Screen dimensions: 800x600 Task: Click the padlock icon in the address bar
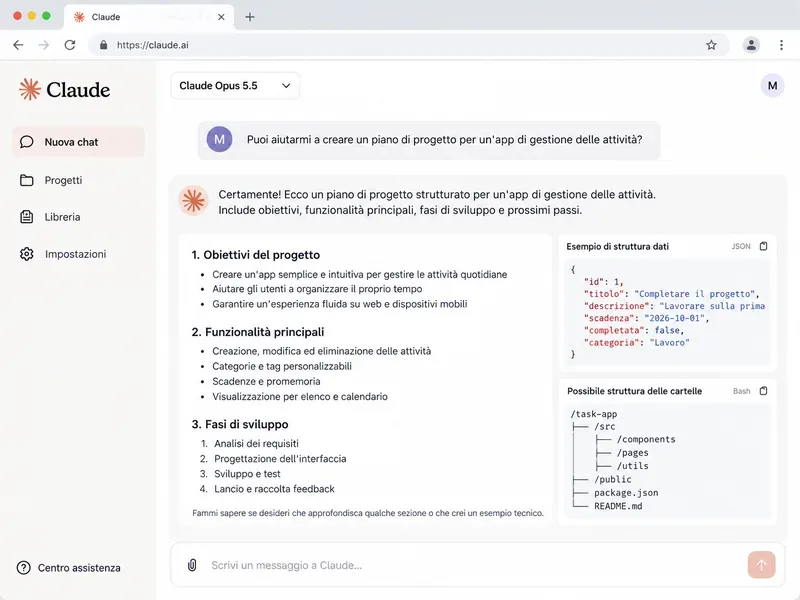click(x=104, y=45)
